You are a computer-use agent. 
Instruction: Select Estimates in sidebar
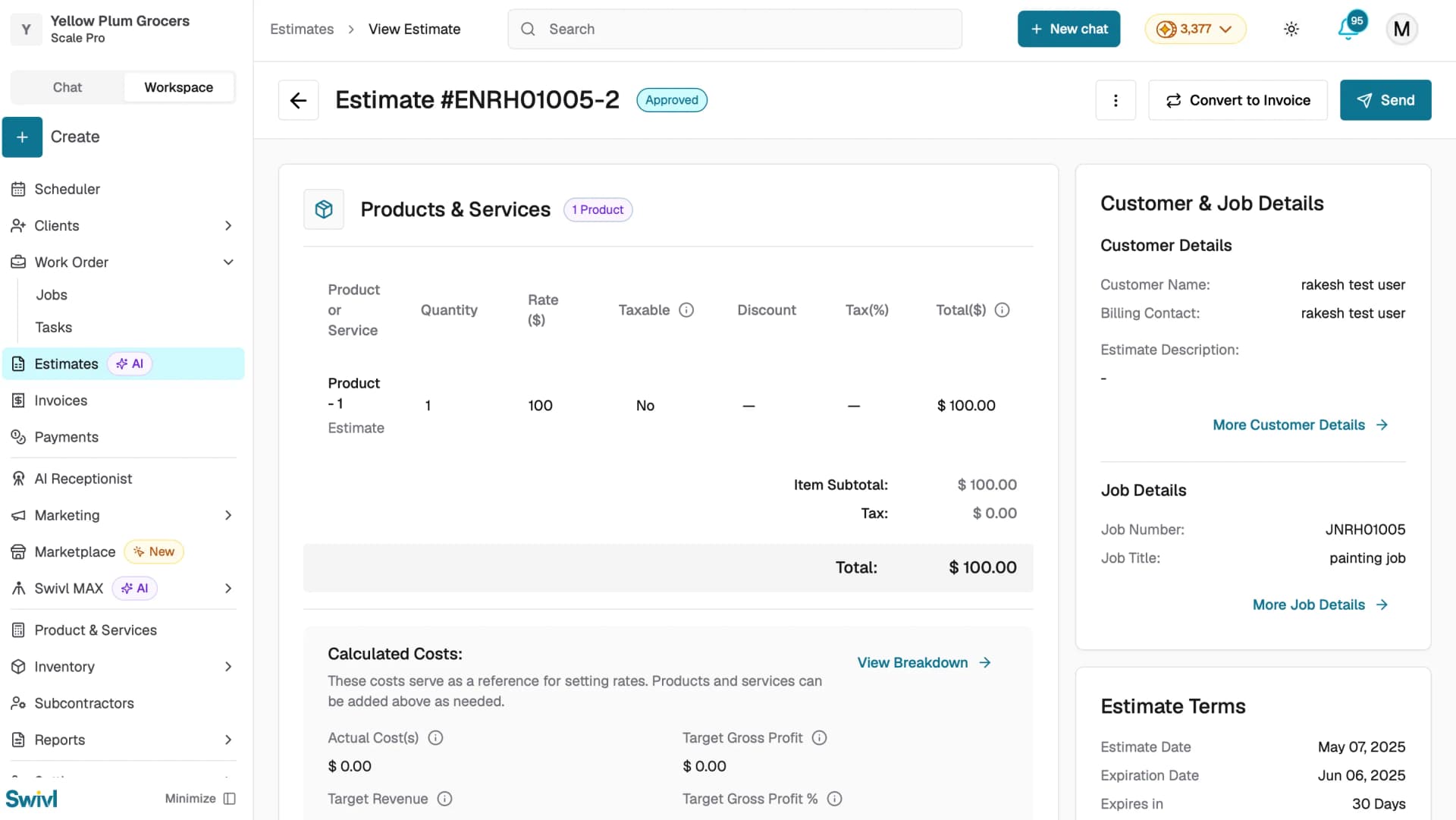(123, 364)
